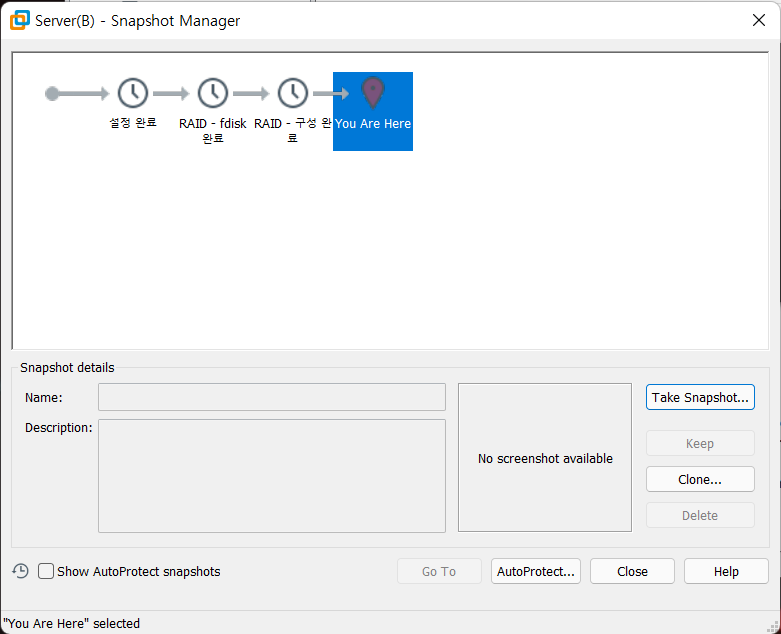This screenshot has height=634, width=781.
Task: Click the 'Snapshot details' group label
Action: [x=67, y=368]
